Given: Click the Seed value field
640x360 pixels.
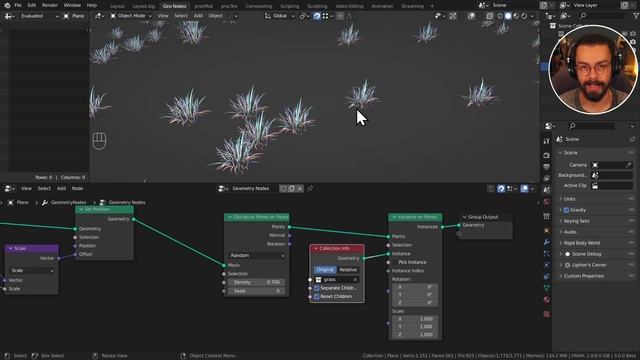Looking at the screenshot, I should tap(257, 291).
